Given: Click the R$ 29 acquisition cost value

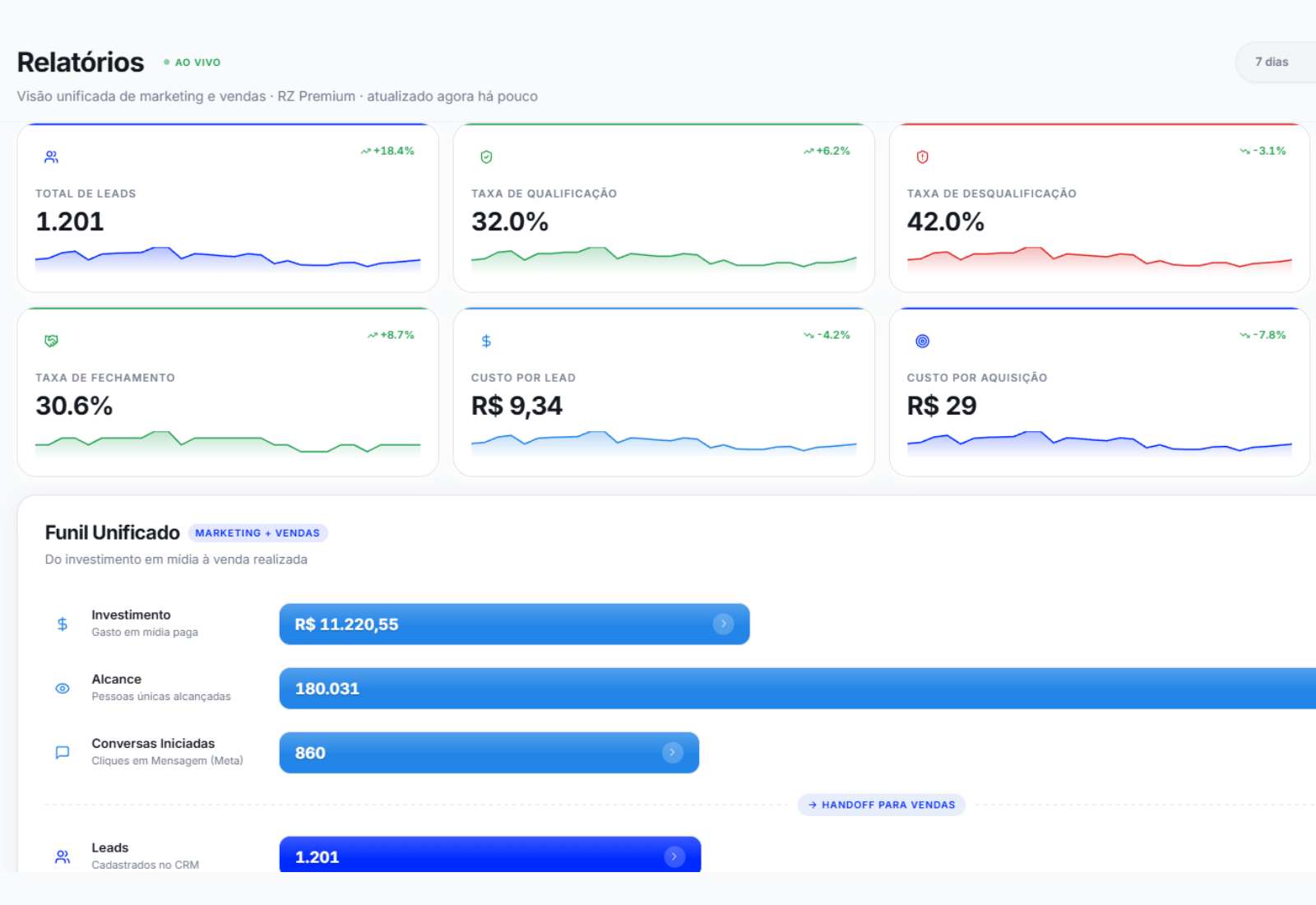Looking at the screenshot, I should pos(942,406).
